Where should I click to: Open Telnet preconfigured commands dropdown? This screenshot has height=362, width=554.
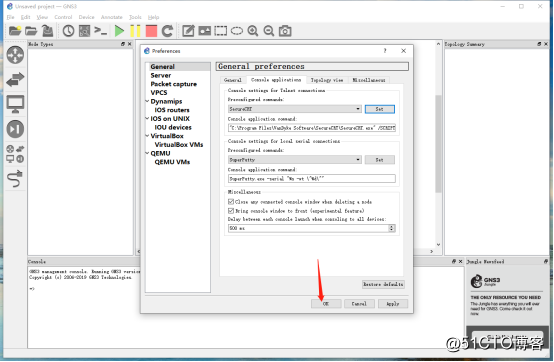point(295,109)
